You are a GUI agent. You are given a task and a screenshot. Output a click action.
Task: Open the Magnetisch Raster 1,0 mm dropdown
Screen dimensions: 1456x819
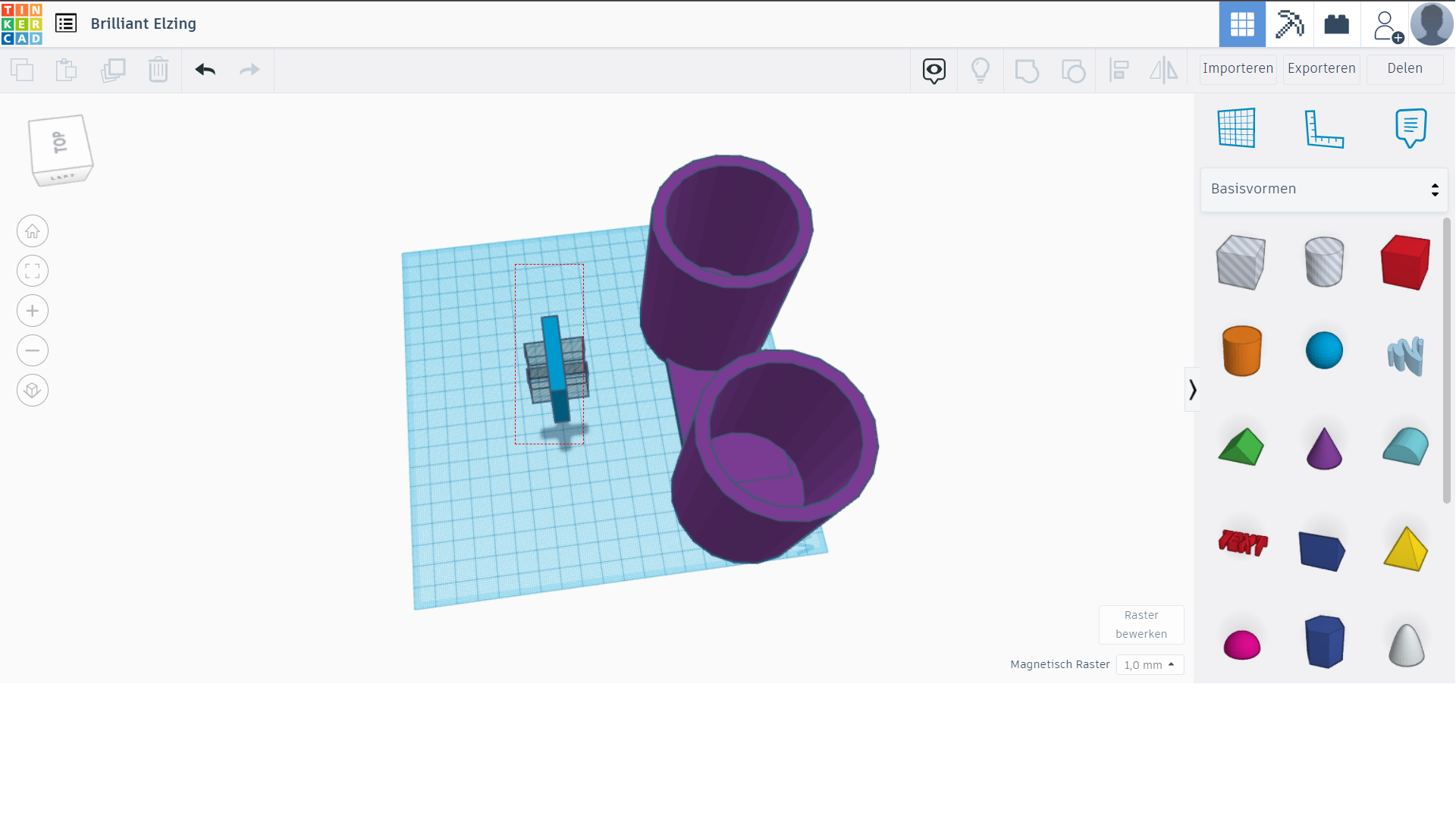(1150, 665)
